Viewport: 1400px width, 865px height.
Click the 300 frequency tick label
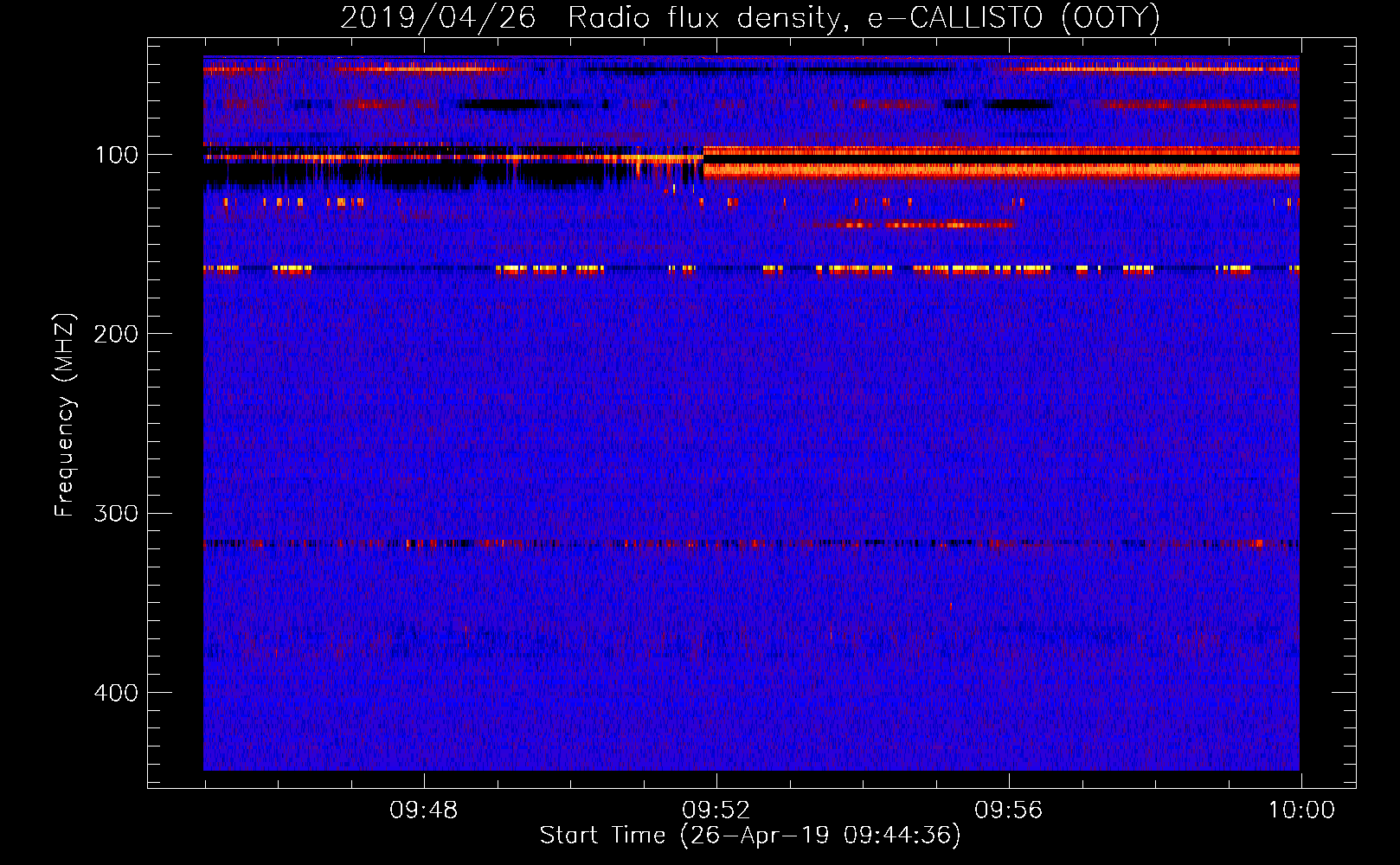(x=116, y=514)
